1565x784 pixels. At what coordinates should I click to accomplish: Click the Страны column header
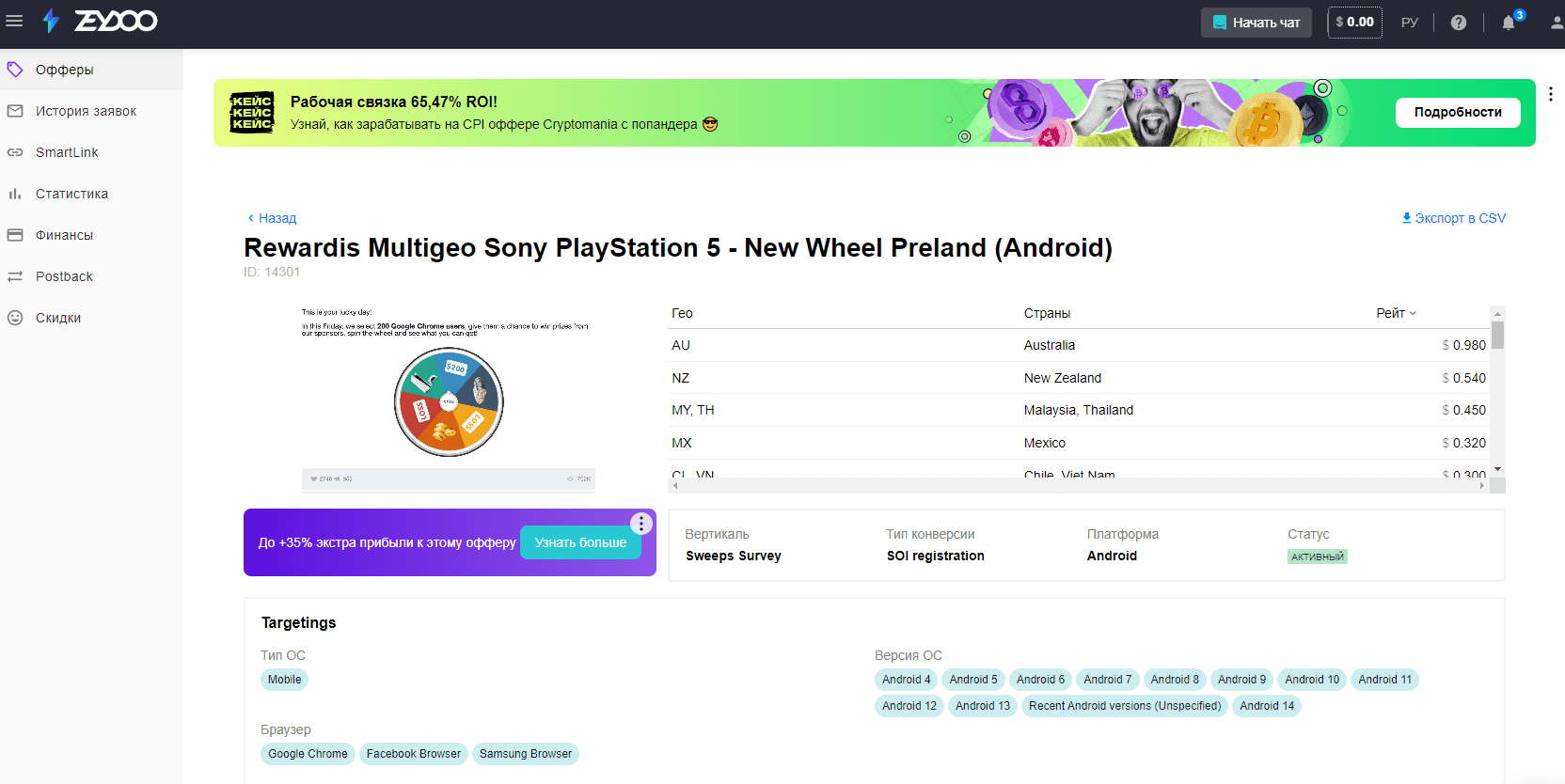1047,313
